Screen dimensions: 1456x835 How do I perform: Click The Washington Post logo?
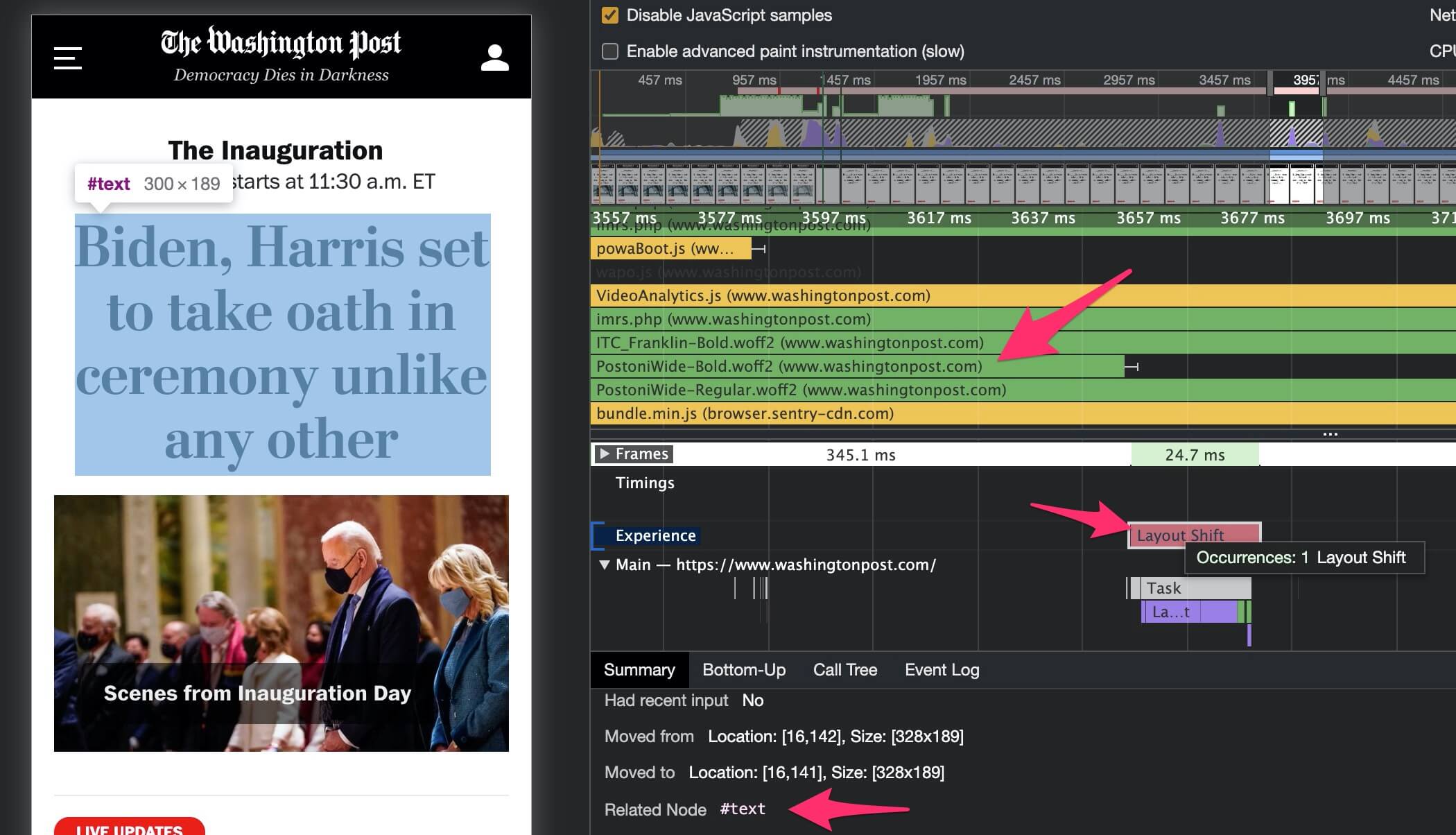point(281,44)
